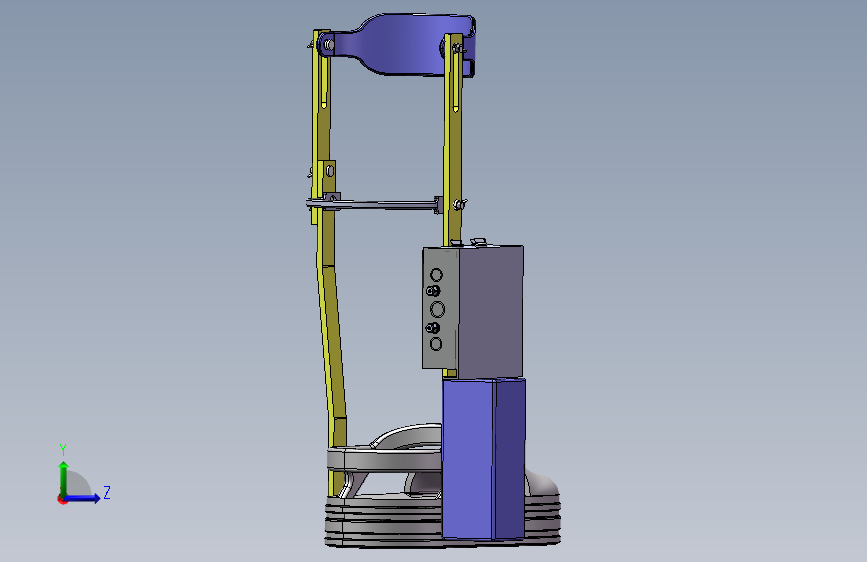867x562 pixels.
Task: Select the gray control box with round holes
Action: (x=473, y=311)
